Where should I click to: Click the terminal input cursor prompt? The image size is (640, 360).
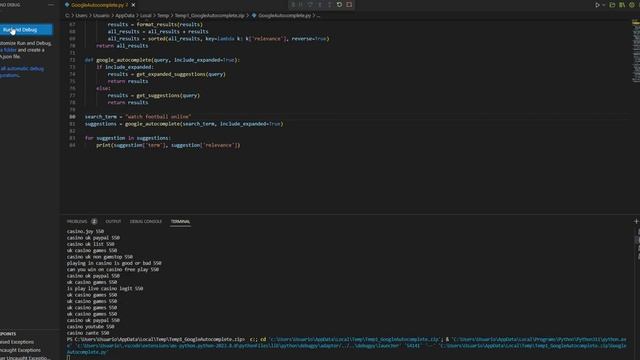pyautogui.click(x=69, y=358)
